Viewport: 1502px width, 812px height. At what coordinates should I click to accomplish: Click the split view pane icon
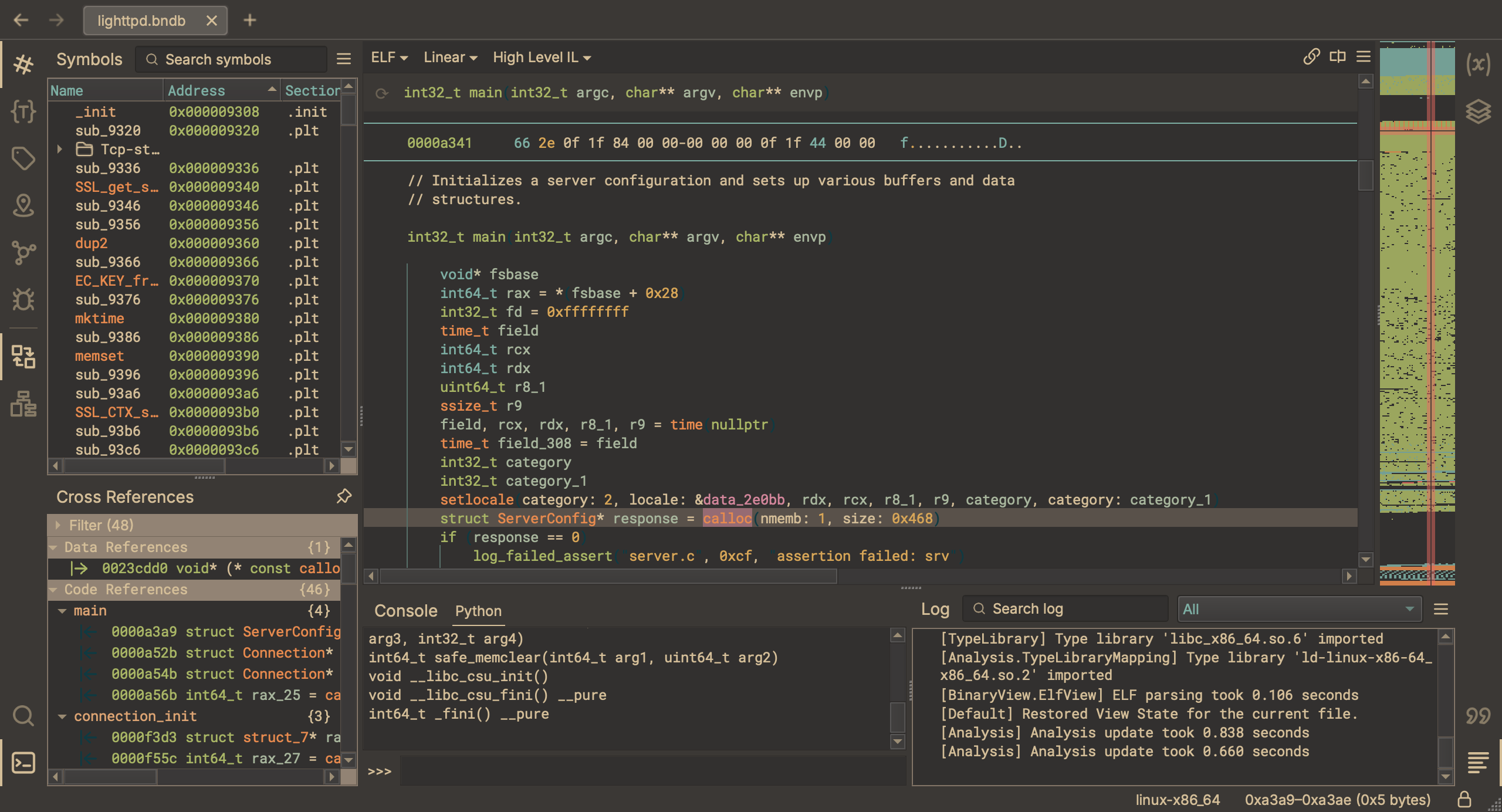[1338, 57]
